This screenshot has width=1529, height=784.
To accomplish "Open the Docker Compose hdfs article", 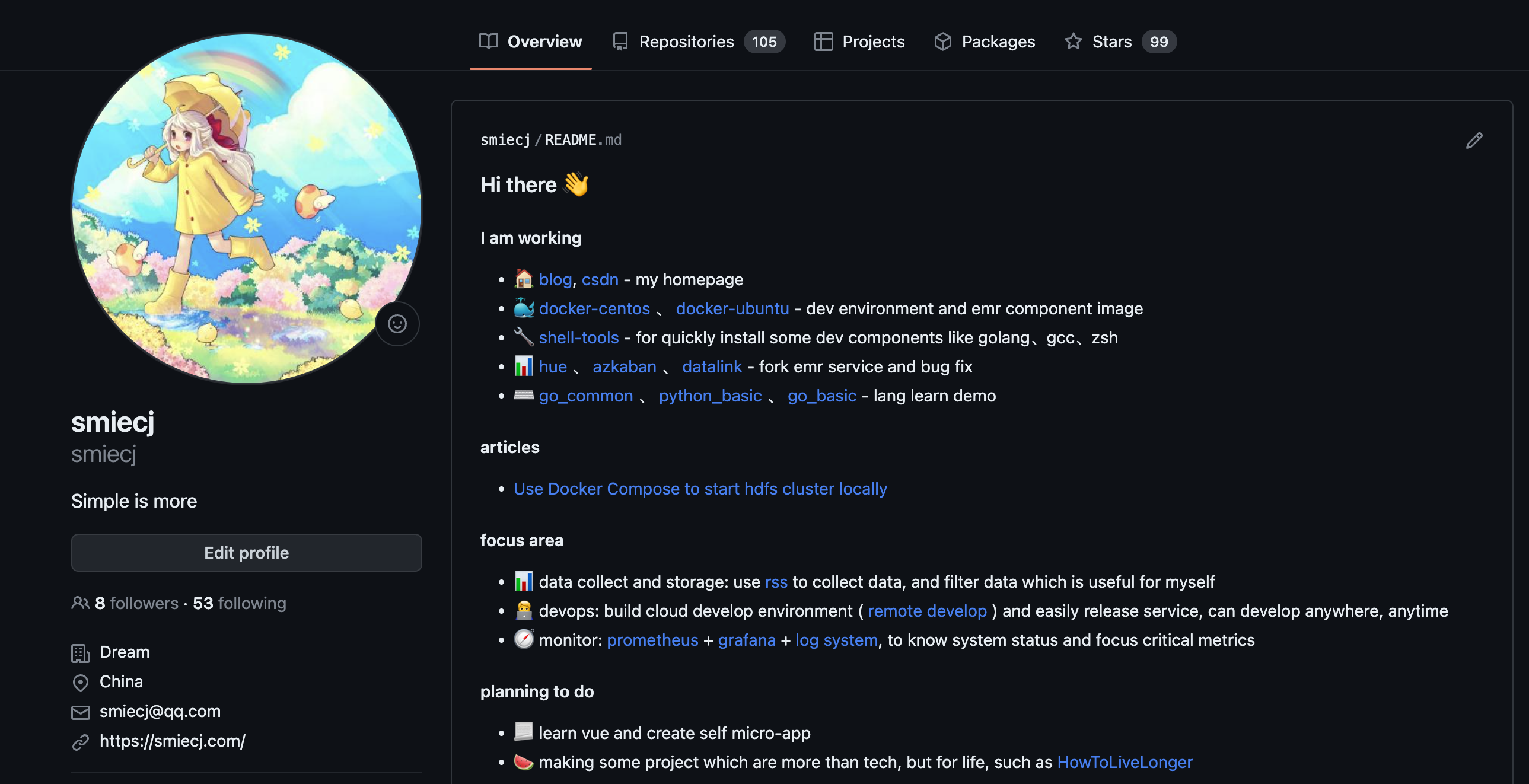I will tap(700, 489).
